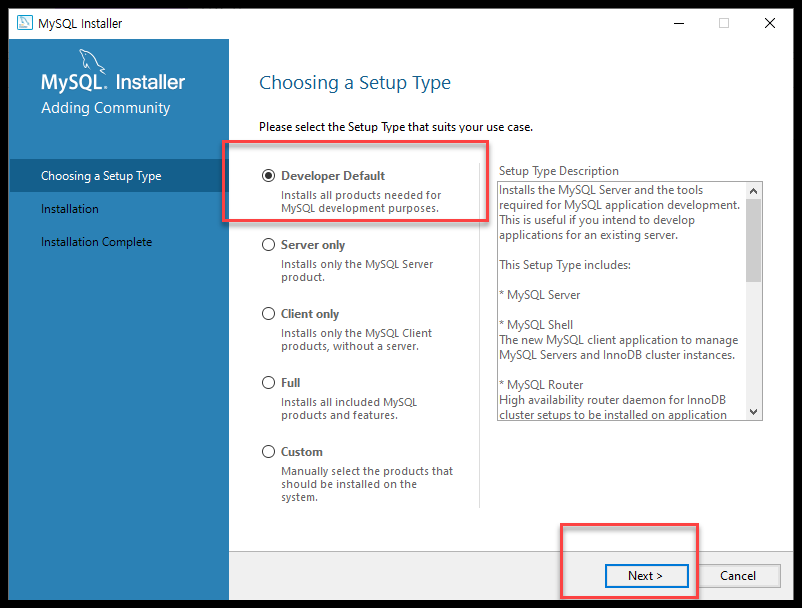The image size is (802, 608).
Task: Click the '* MySQL Server' line in description
Action: (540, 295)
